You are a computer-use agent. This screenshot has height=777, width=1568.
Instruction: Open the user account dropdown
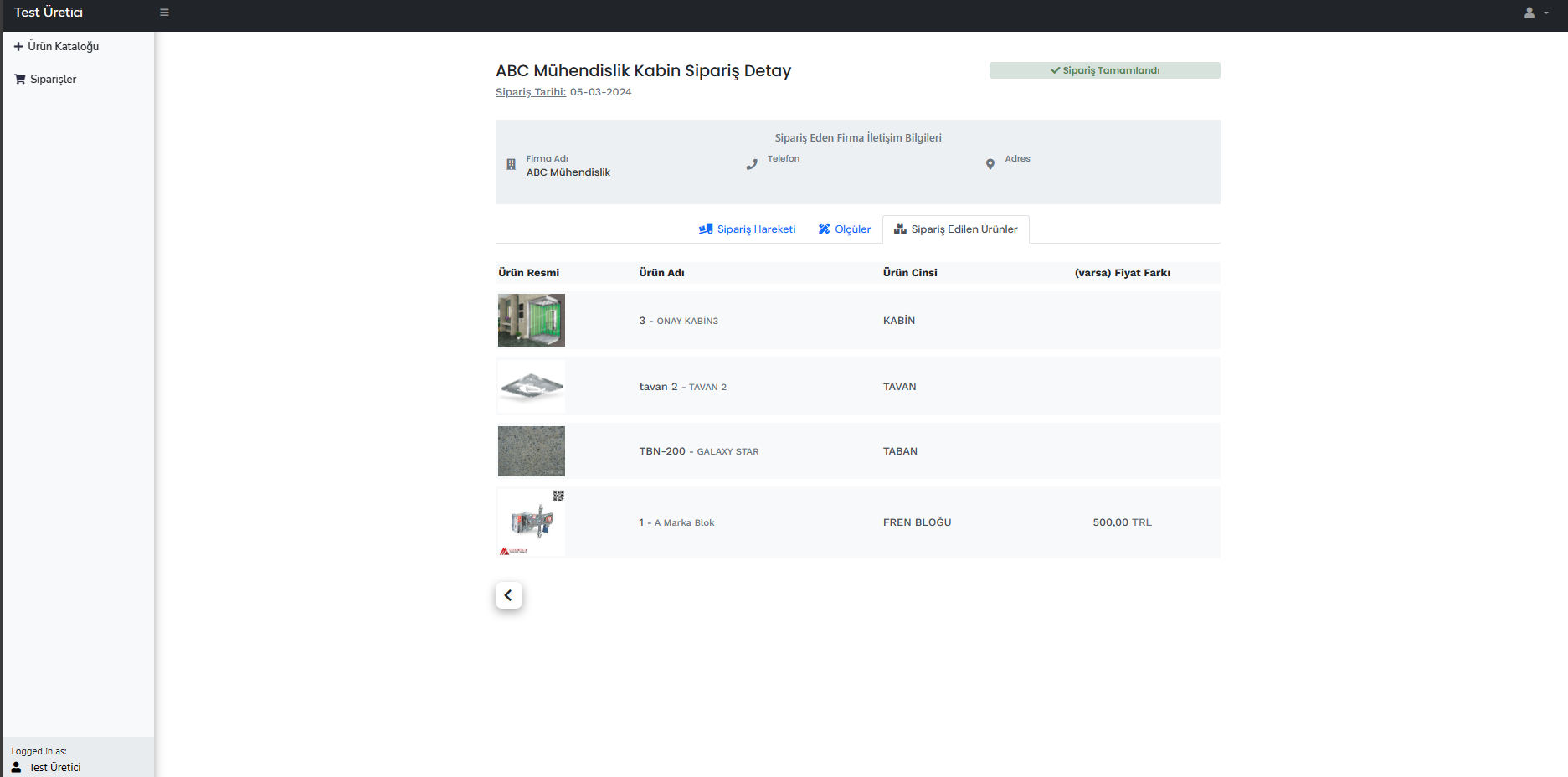(1535, 13)
